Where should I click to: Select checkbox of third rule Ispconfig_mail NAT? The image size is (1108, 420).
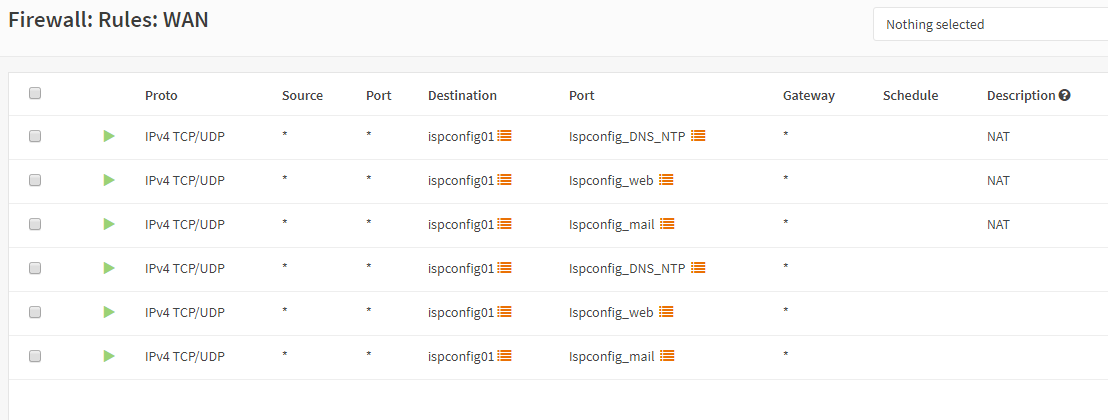35,224
